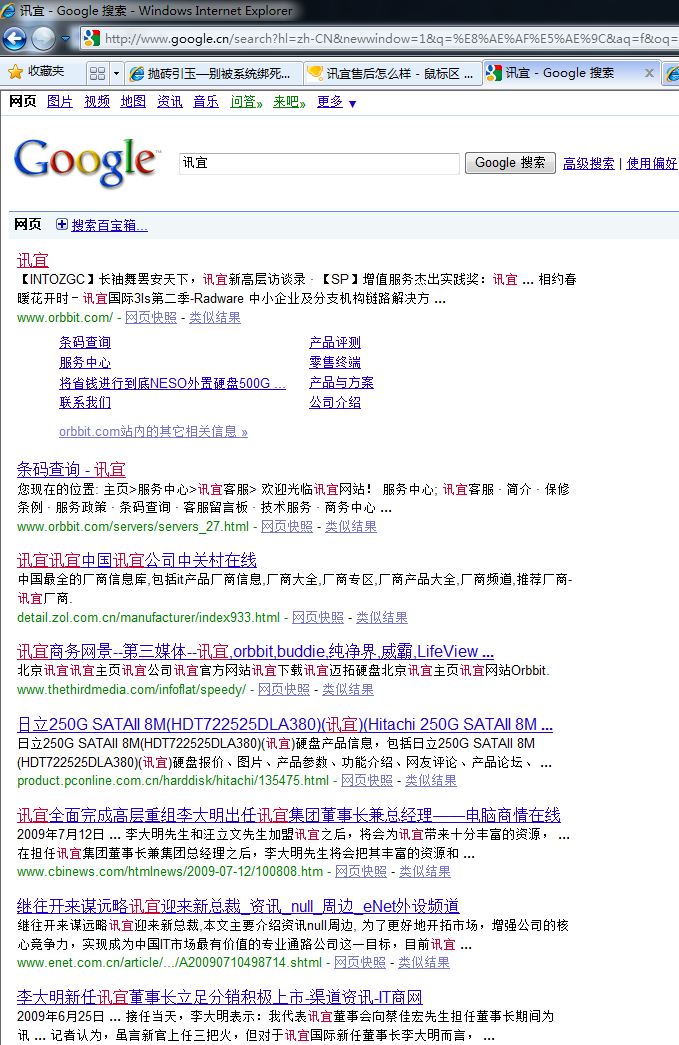This screenshot has width=679, height=1045.
Task: Click the Google 搜索 button
Action: point(510,163)
